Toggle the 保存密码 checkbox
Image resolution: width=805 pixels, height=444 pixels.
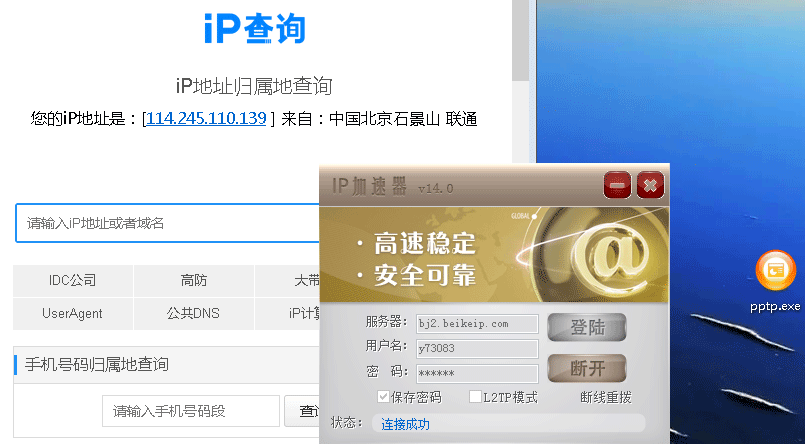tap(384, 397)
